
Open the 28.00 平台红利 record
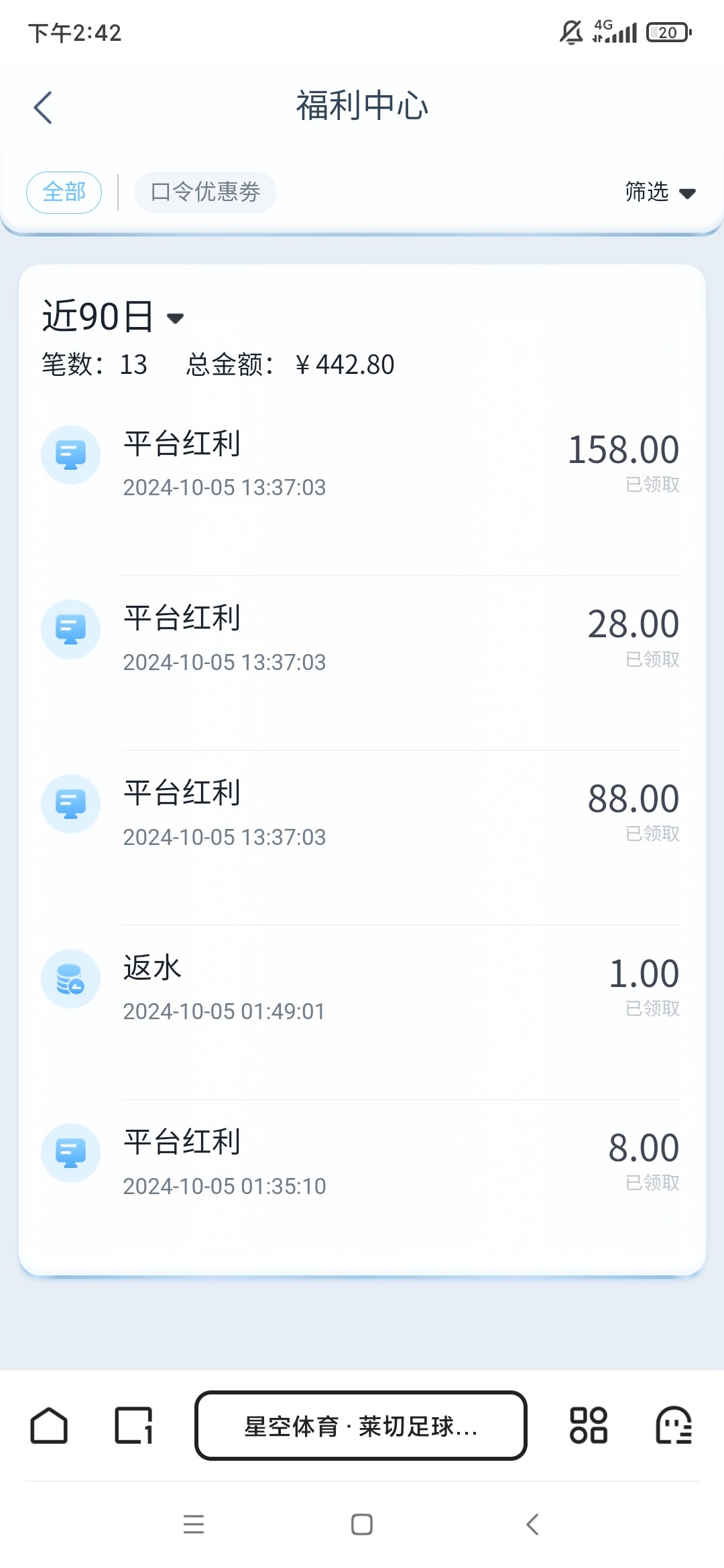(x=362, y=638)
